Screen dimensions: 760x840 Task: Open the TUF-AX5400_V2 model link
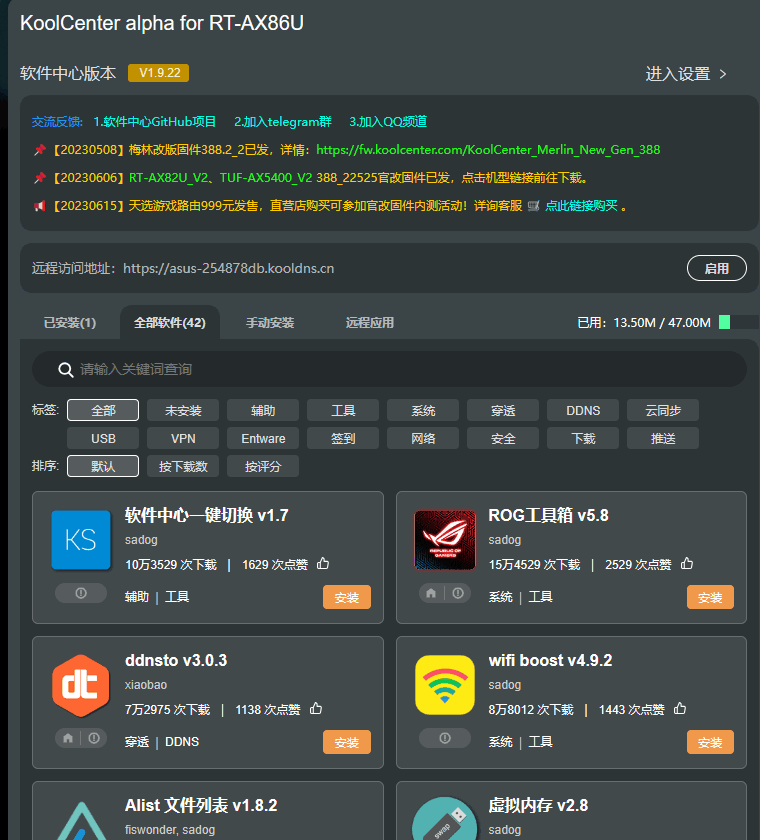266,177
